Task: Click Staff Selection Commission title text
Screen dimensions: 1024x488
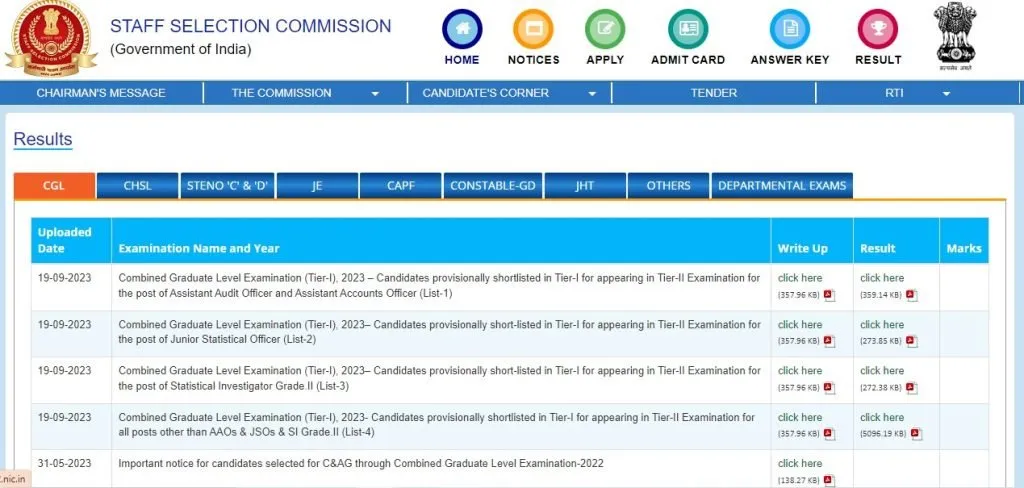Action: [251, 26]
